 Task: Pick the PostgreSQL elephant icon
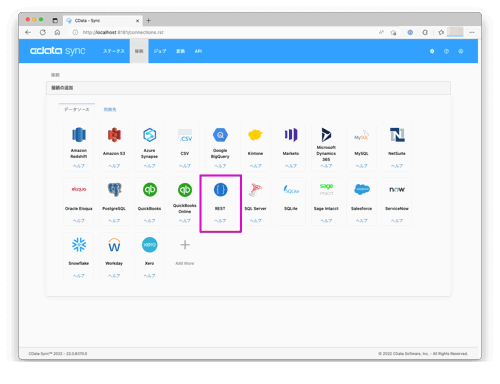(x=114, y=189)
